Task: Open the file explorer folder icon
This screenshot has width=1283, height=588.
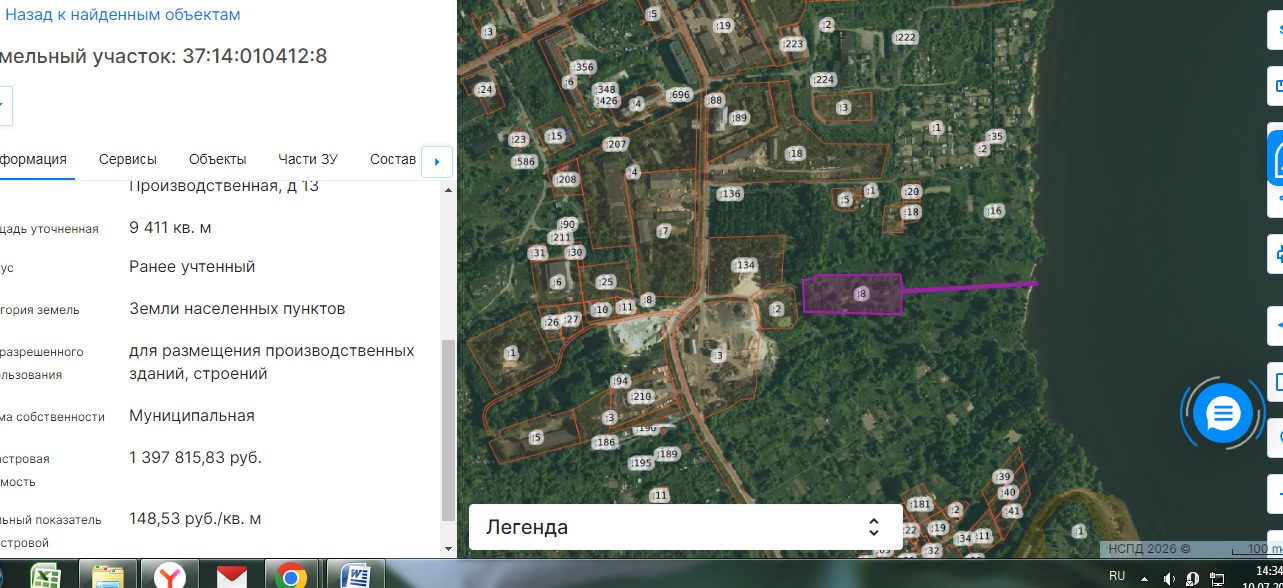Action: click(x=108, y=576)
